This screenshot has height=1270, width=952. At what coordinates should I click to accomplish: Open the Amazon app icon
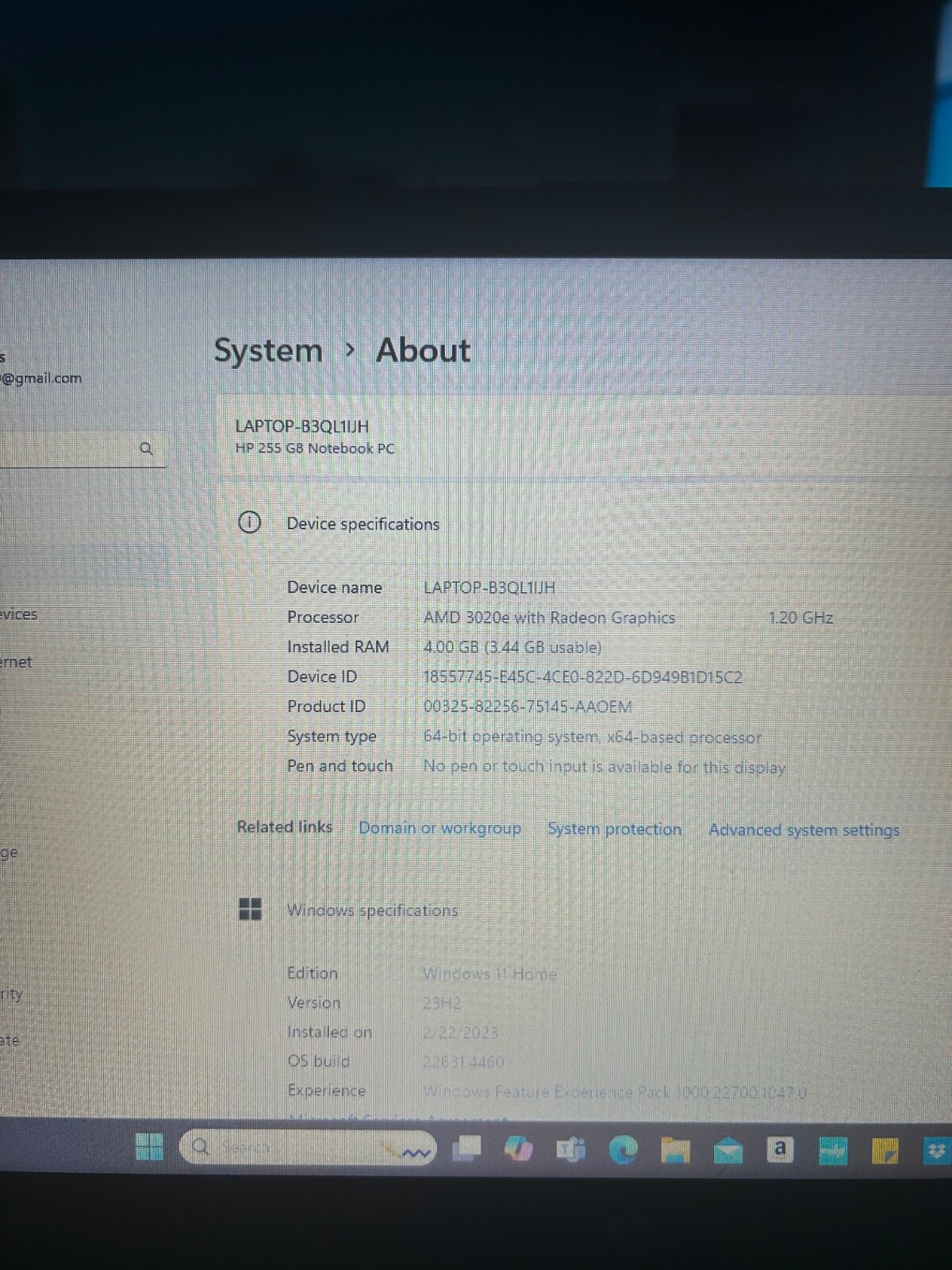[780, 1149]
